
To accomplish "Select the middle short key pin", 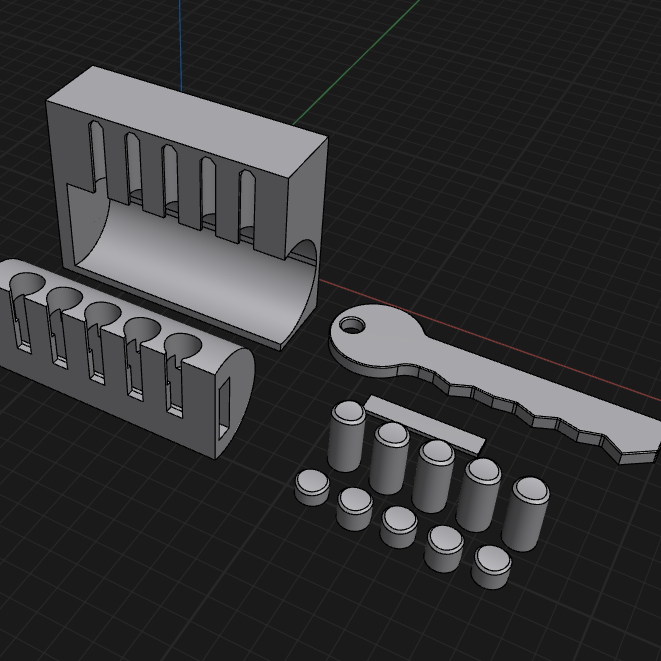I will (399, 527).
